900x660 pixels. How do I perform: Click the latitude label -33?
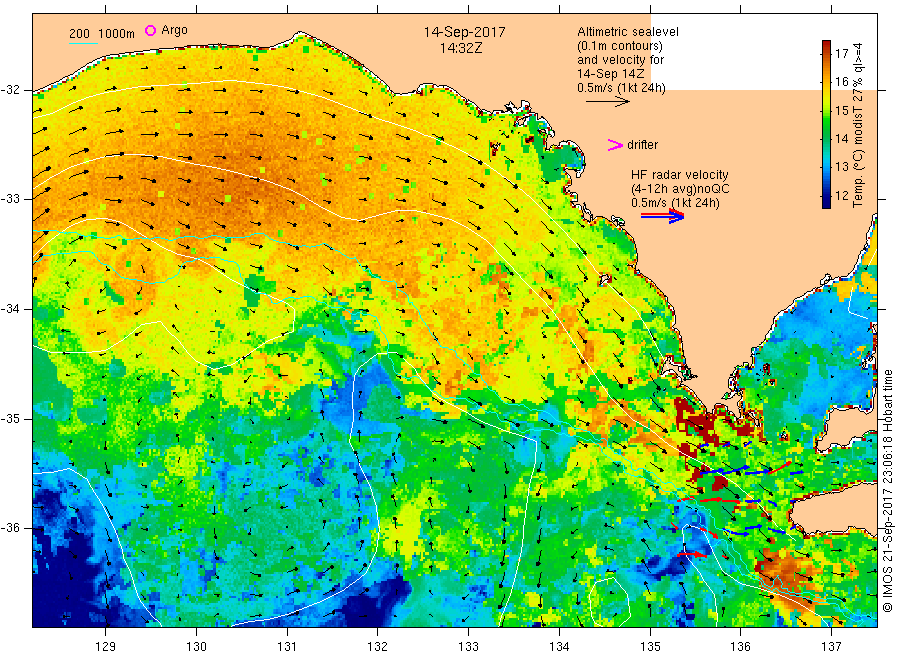(x=10, y=199)
